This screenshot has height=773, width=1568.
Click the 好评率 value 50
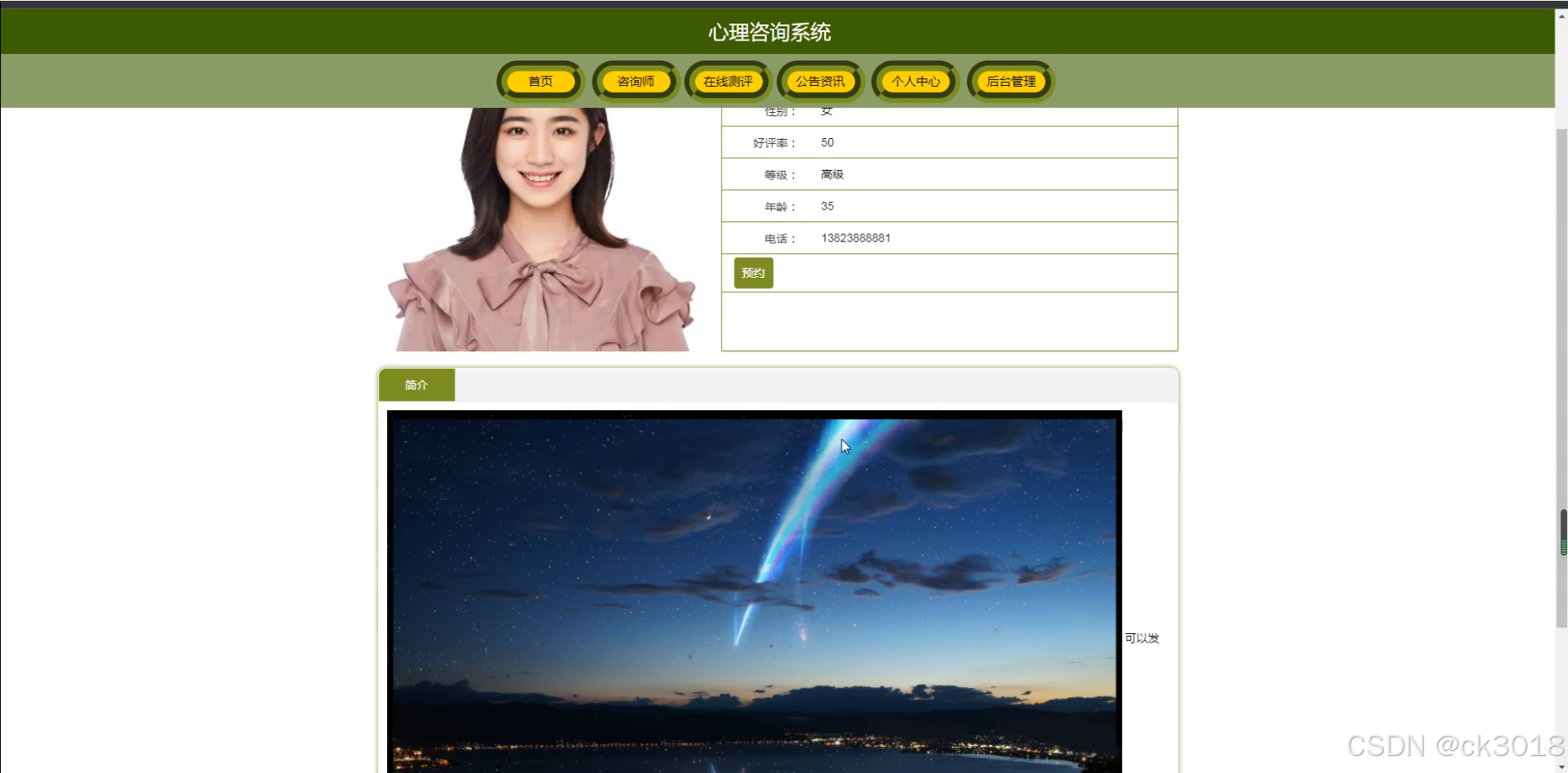point(827,142)
